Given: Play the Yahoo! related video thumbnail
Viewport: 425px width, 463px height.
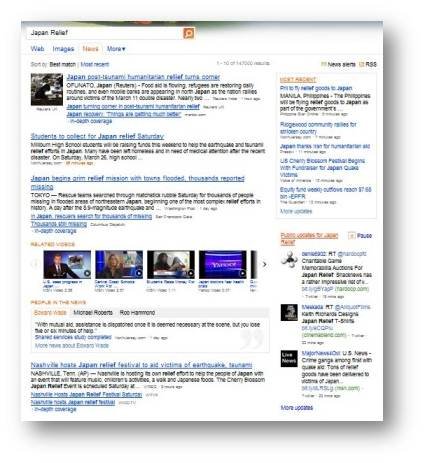Looking at the screenshot, I should pyautogui.click(x=223, y=264).
